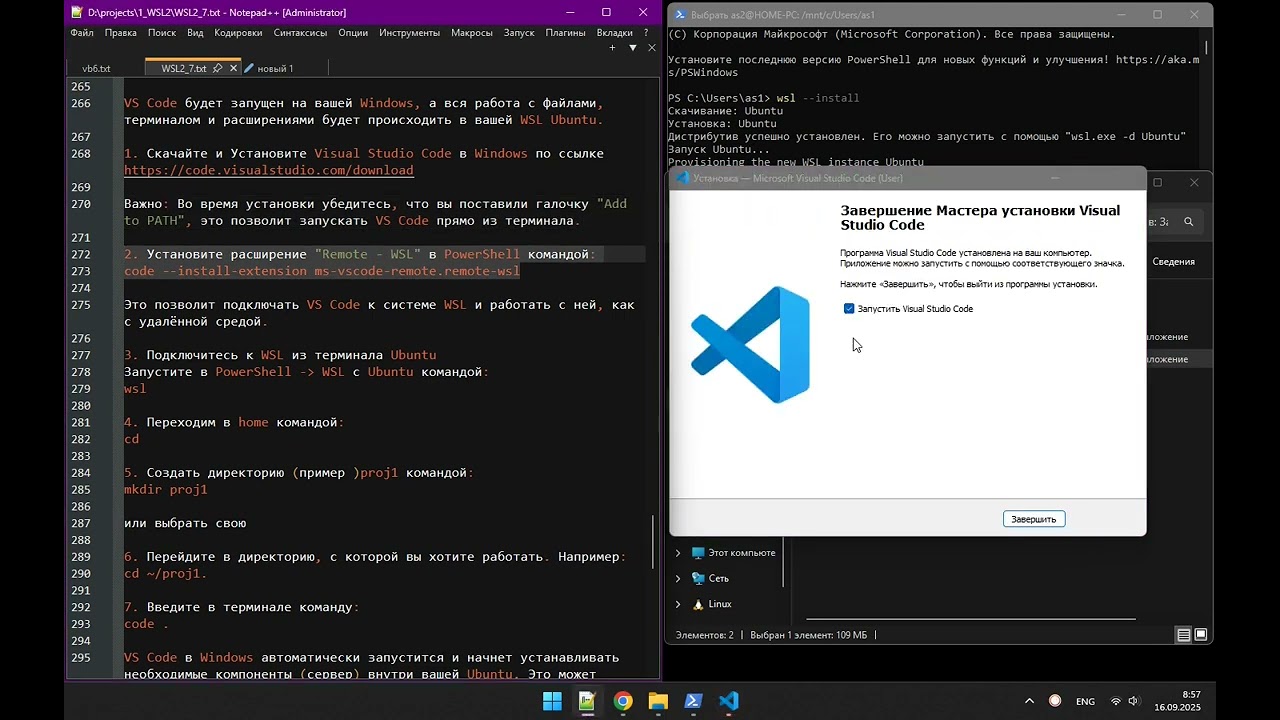
Task: Click the round recorder icon in the system tray
Action: point(1054,702)
